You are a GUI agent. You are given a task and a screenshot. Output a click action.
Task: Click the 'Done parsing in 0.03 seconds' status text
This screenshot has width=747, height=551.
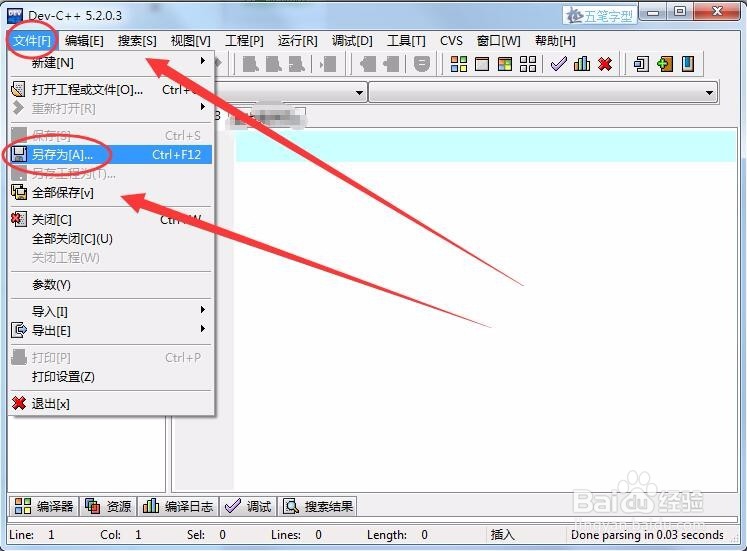647,535
